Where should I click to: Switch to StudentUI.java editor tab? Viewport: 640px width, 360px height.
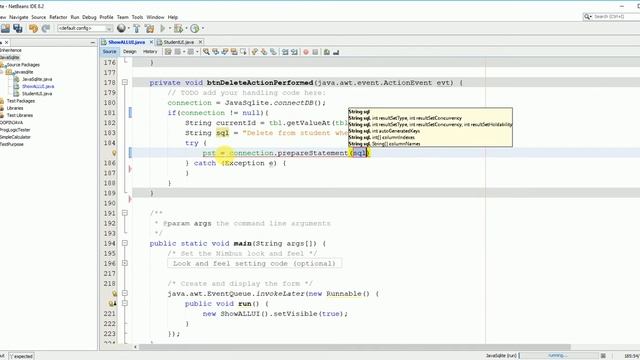(179, 42)
